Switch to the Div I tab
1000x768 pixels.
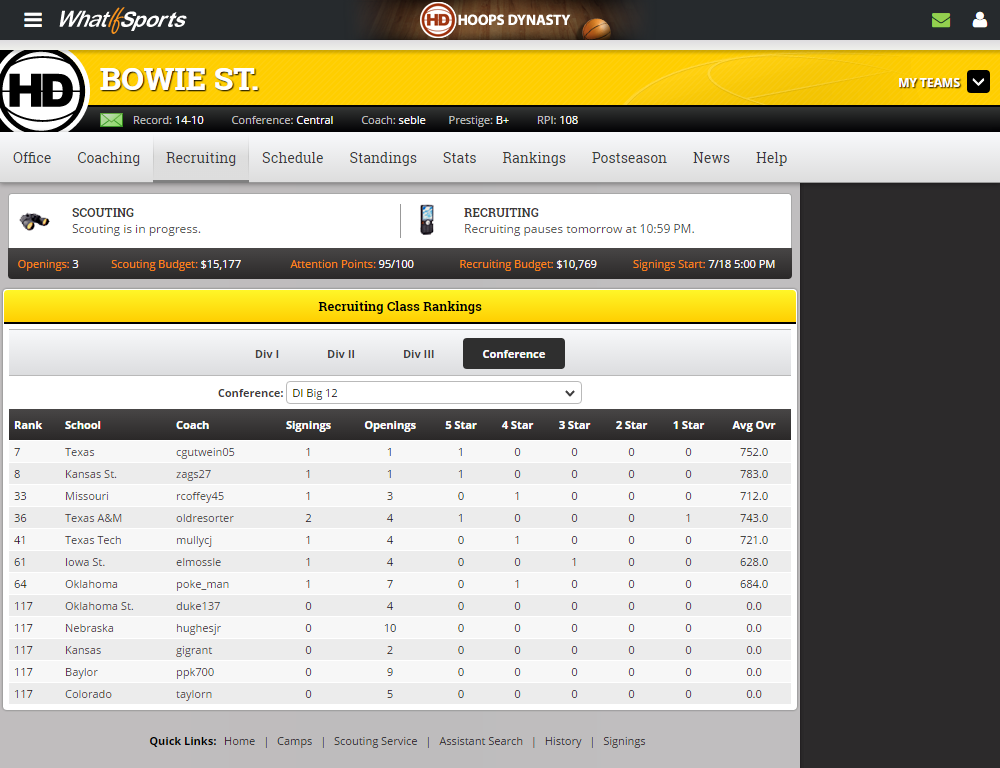tap(267, 354)
